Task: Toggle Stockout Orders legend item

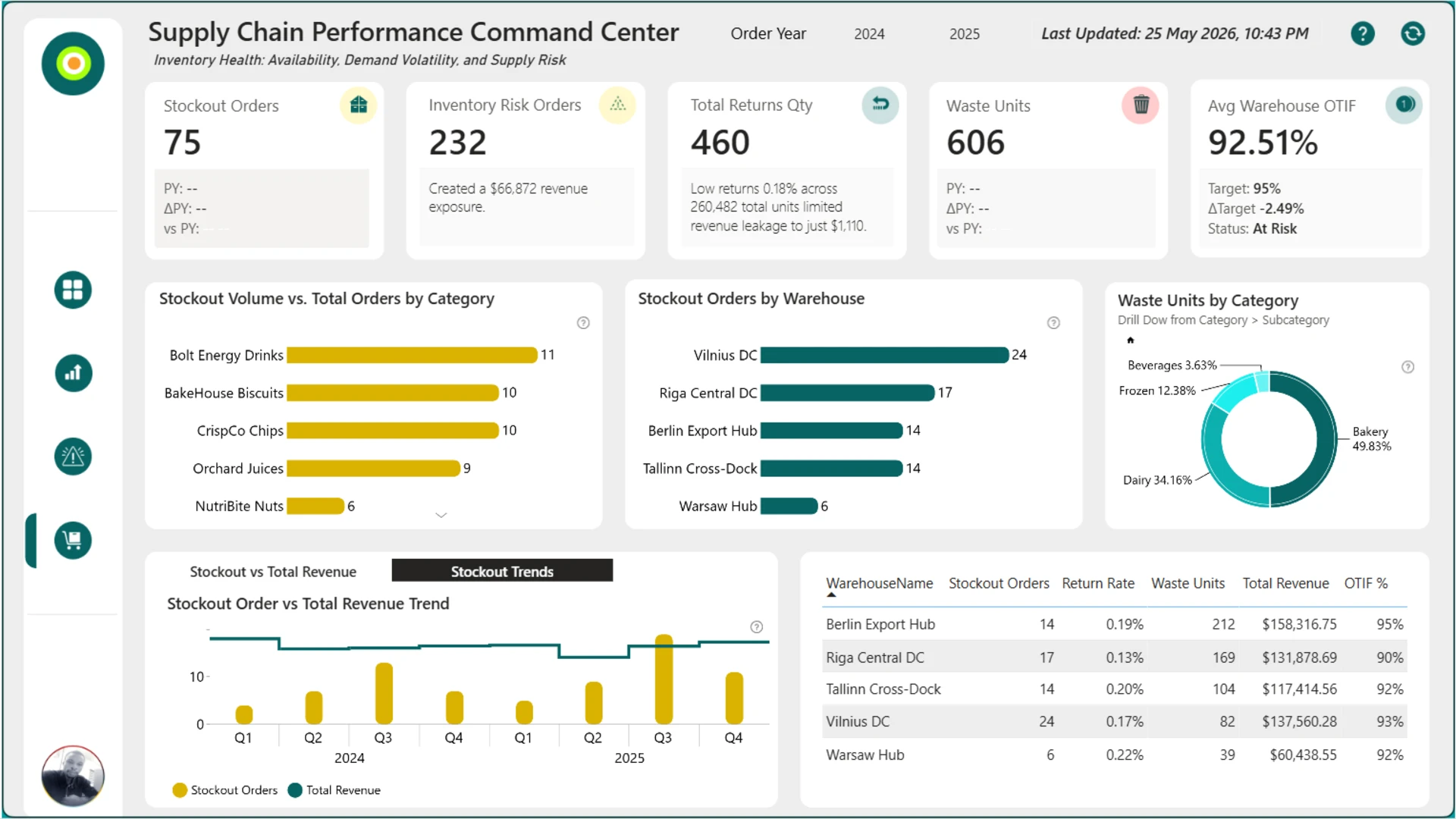Action: click(225, 790)
